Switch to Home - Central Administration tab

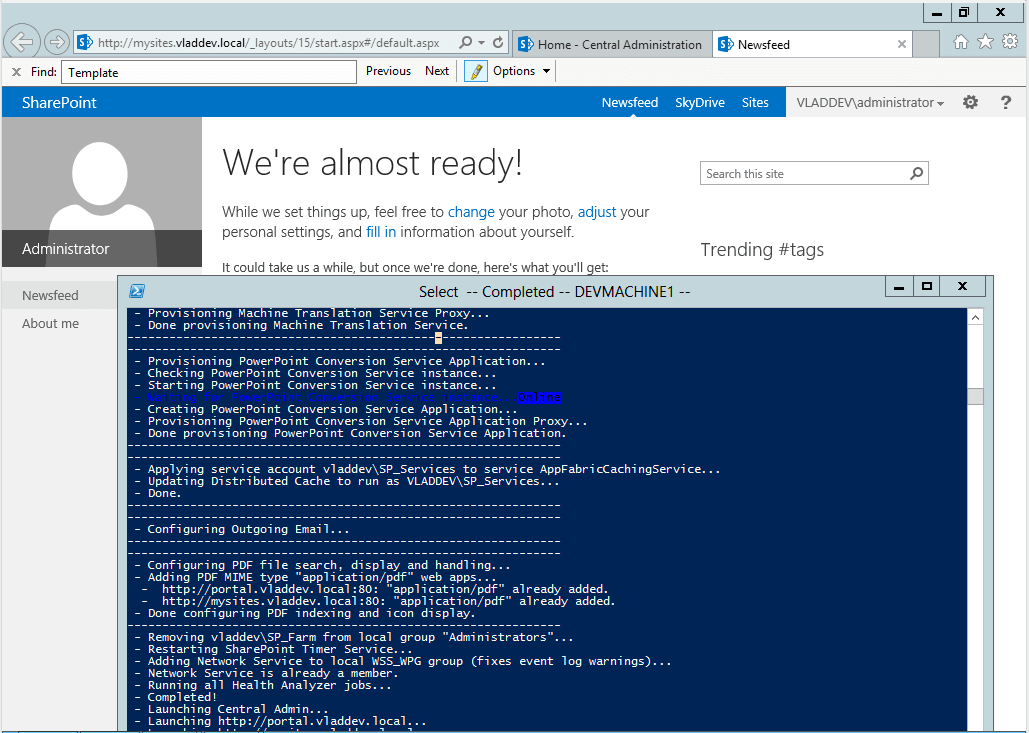tap(612, 45)
